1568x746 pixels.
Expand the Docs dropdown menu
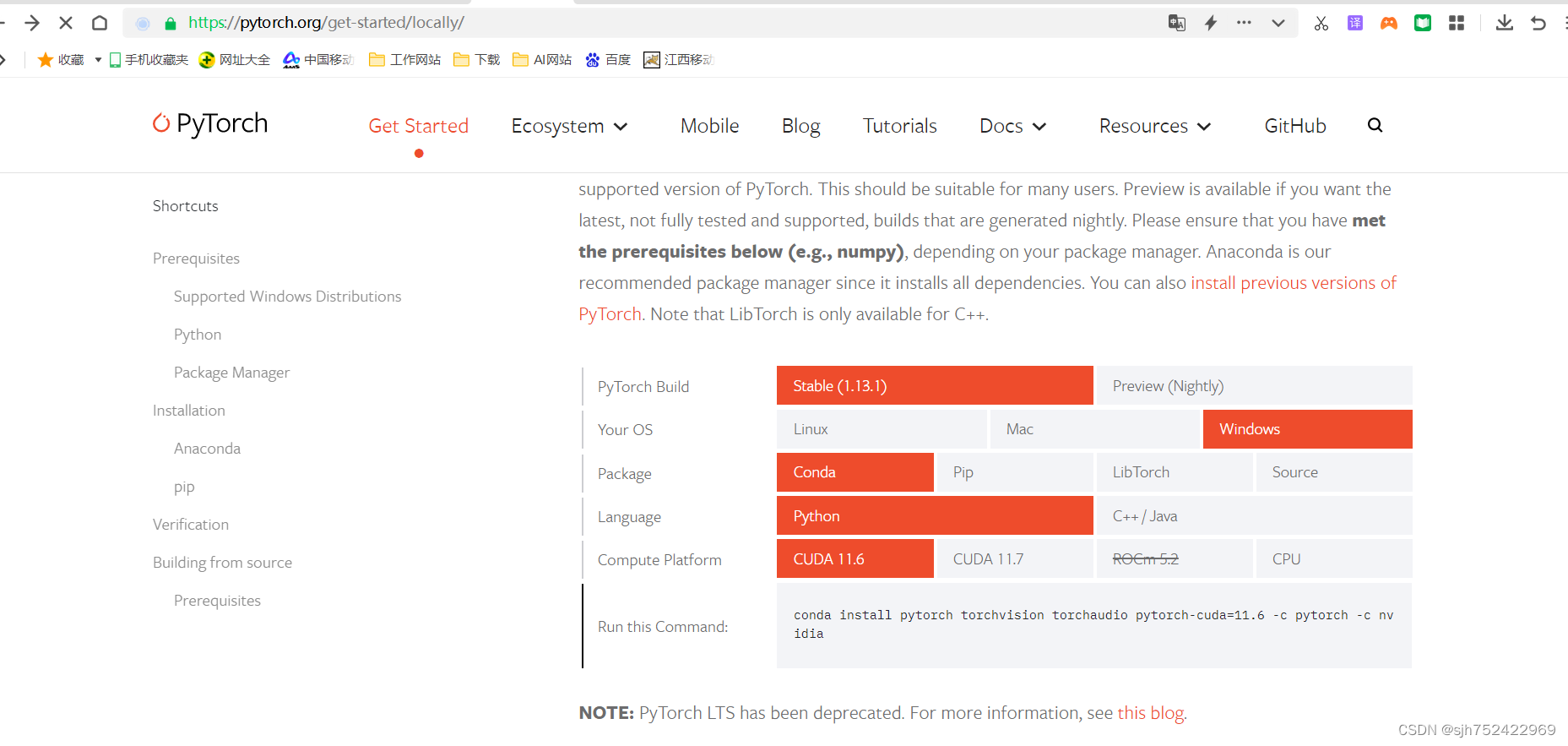[x=1013, y=126]
